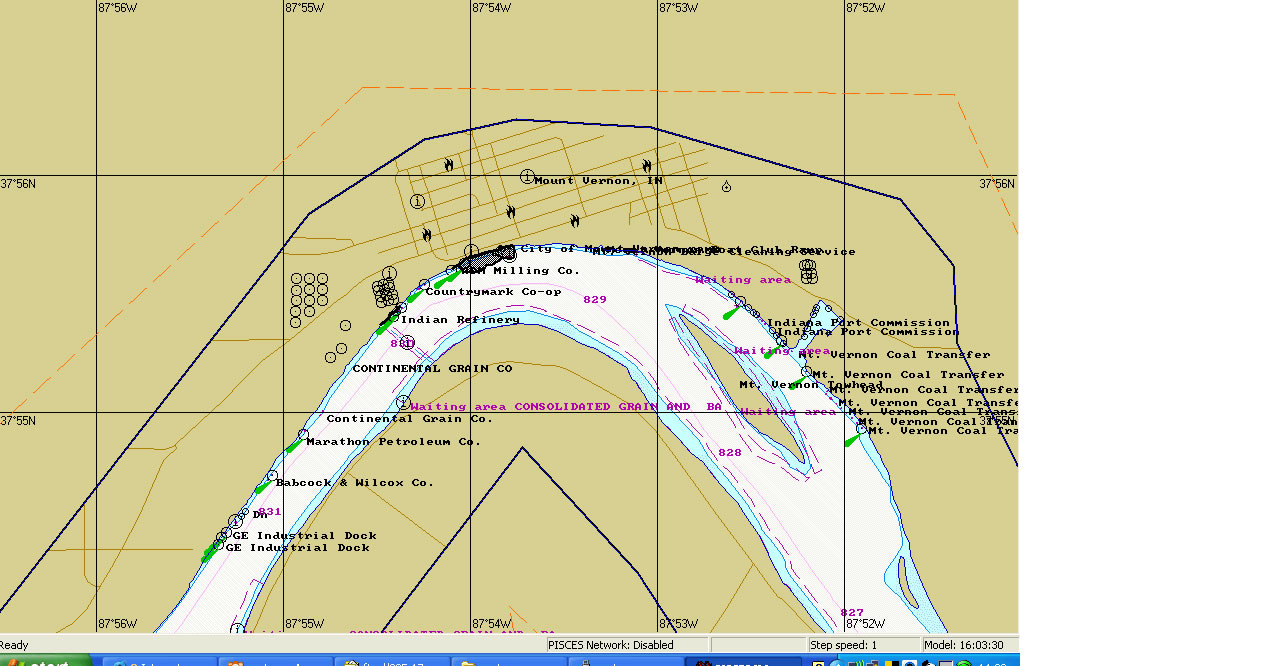1274x666 pixels.
Task: Click green buoy below upper Waiting area label
Action: point(732,313)
